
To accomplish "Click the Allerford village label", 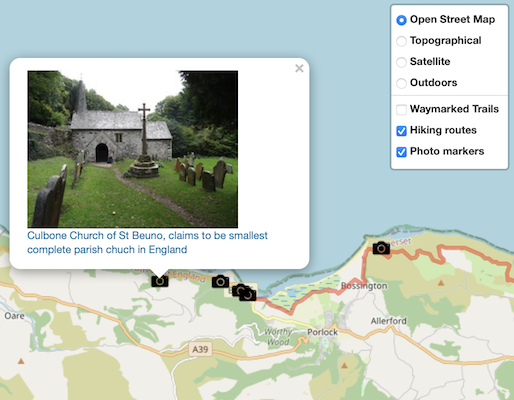I will click(x=389, y=321).
